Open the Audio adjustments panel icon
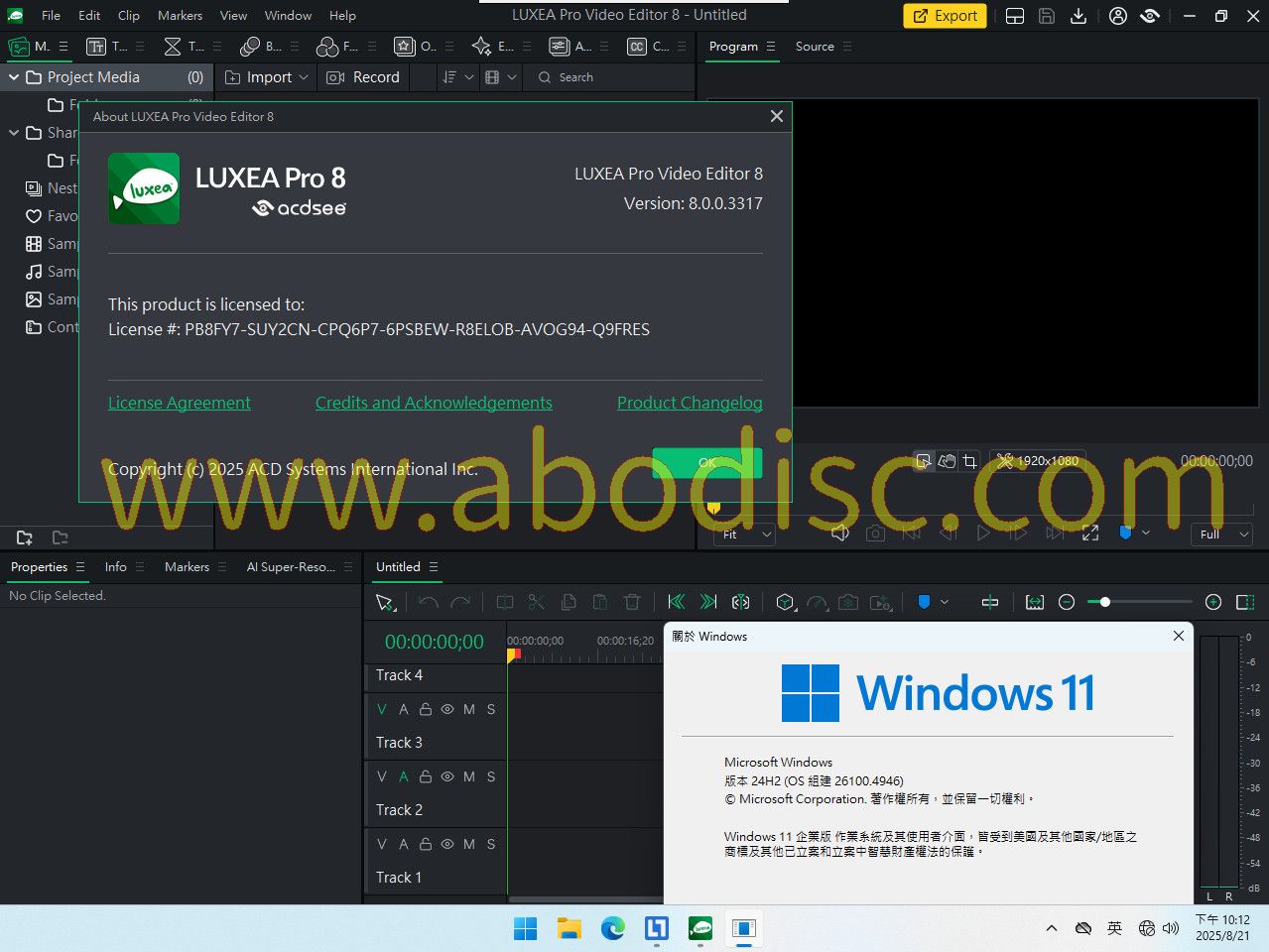The height and width of the screenshot is (952, 1269). [x=559, y=47]
